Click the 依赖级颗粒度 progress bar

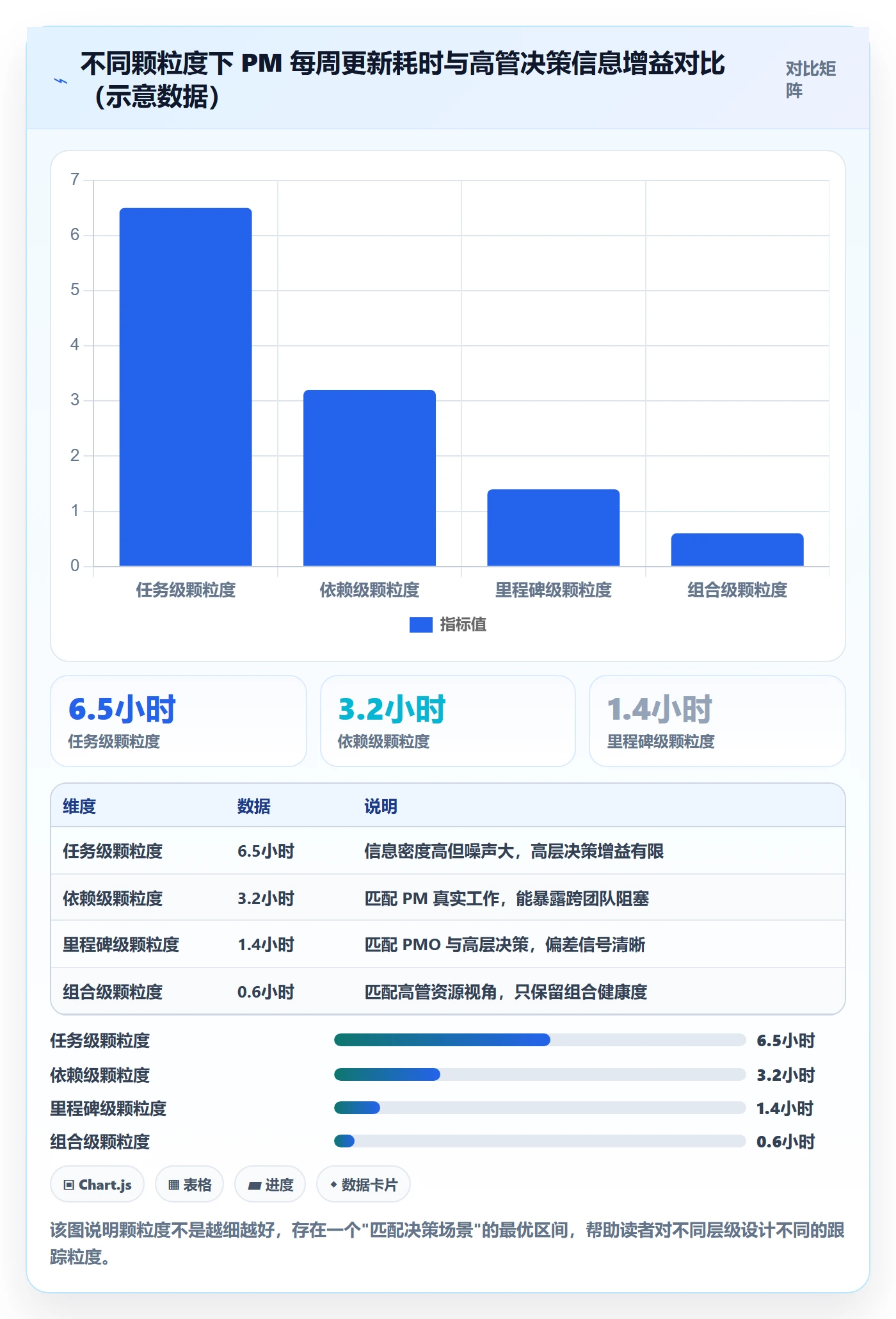pyautogui.click(x=540, y=1074)
